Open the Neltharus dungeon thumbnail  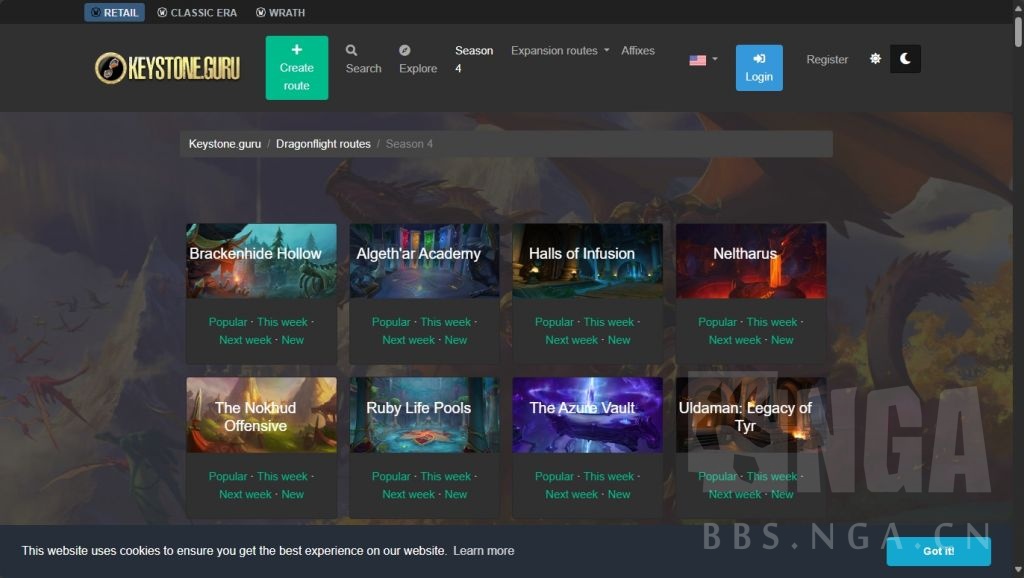click(x=750, y=261)
